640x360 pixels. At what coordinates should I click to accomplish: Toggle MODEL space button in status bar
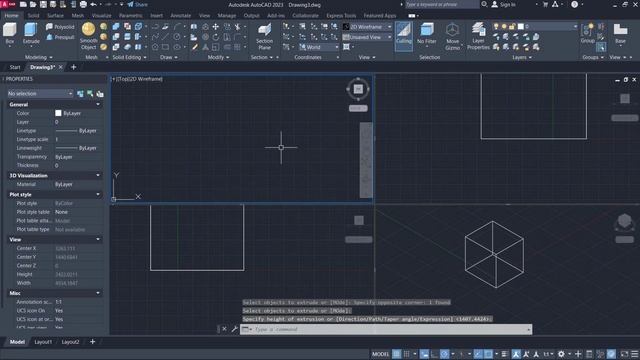point(380,354)
